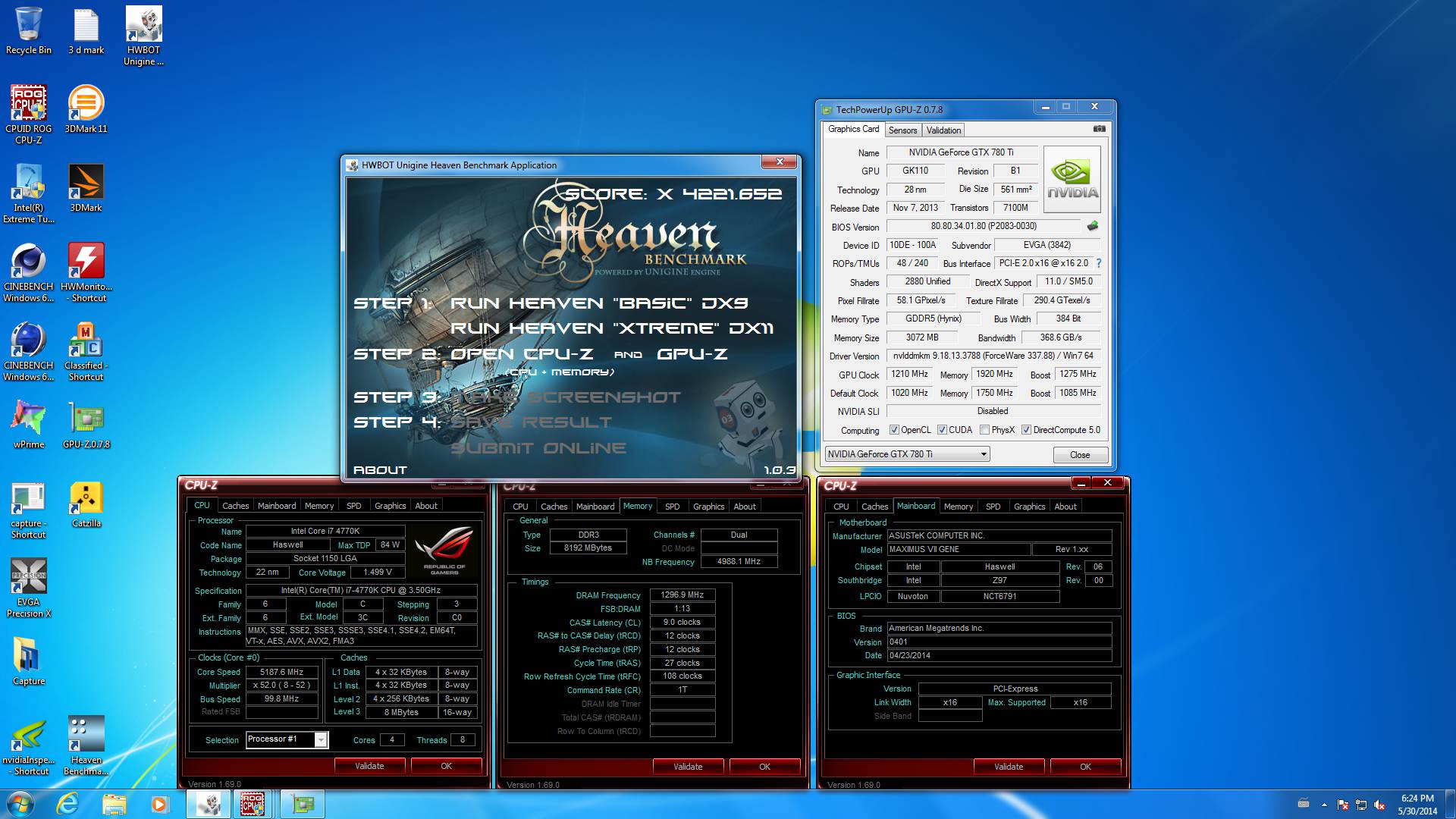
Task: Open the GPU selection dropdown in GPU-Z
Action: [x=907, y=454]
